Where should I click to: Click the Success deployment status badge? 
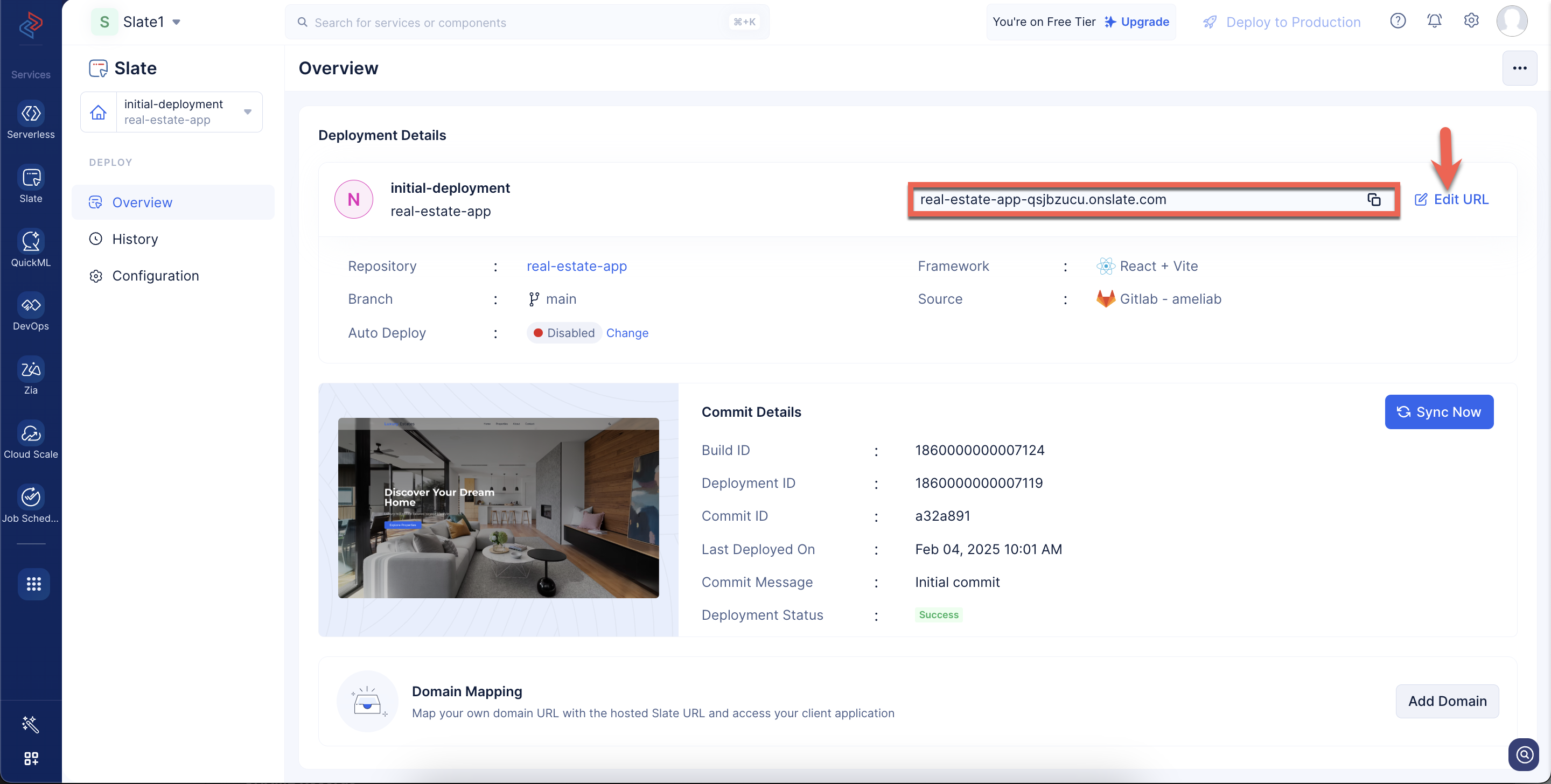tap(939, 615)
